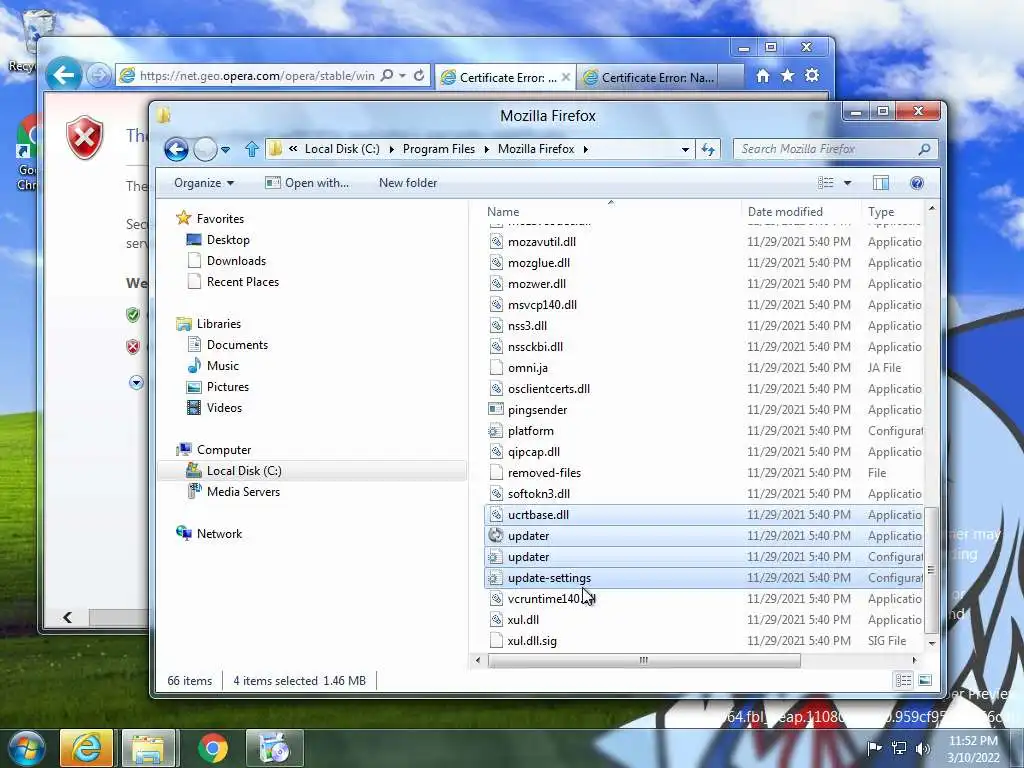The width and height of the screenshot is (1024, 768).
Task: Create a New folder
Action: (408, 183)
